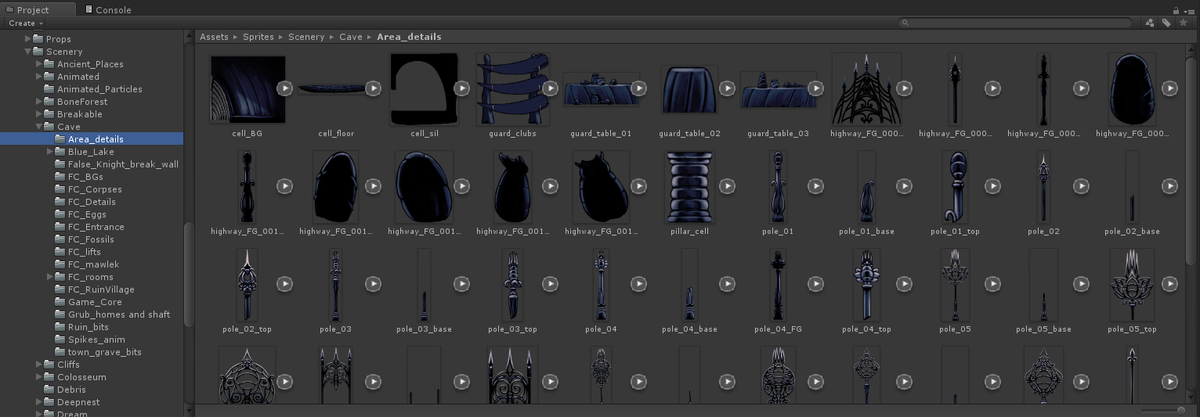Go to Scenery in the breadcrumb path

306,37
